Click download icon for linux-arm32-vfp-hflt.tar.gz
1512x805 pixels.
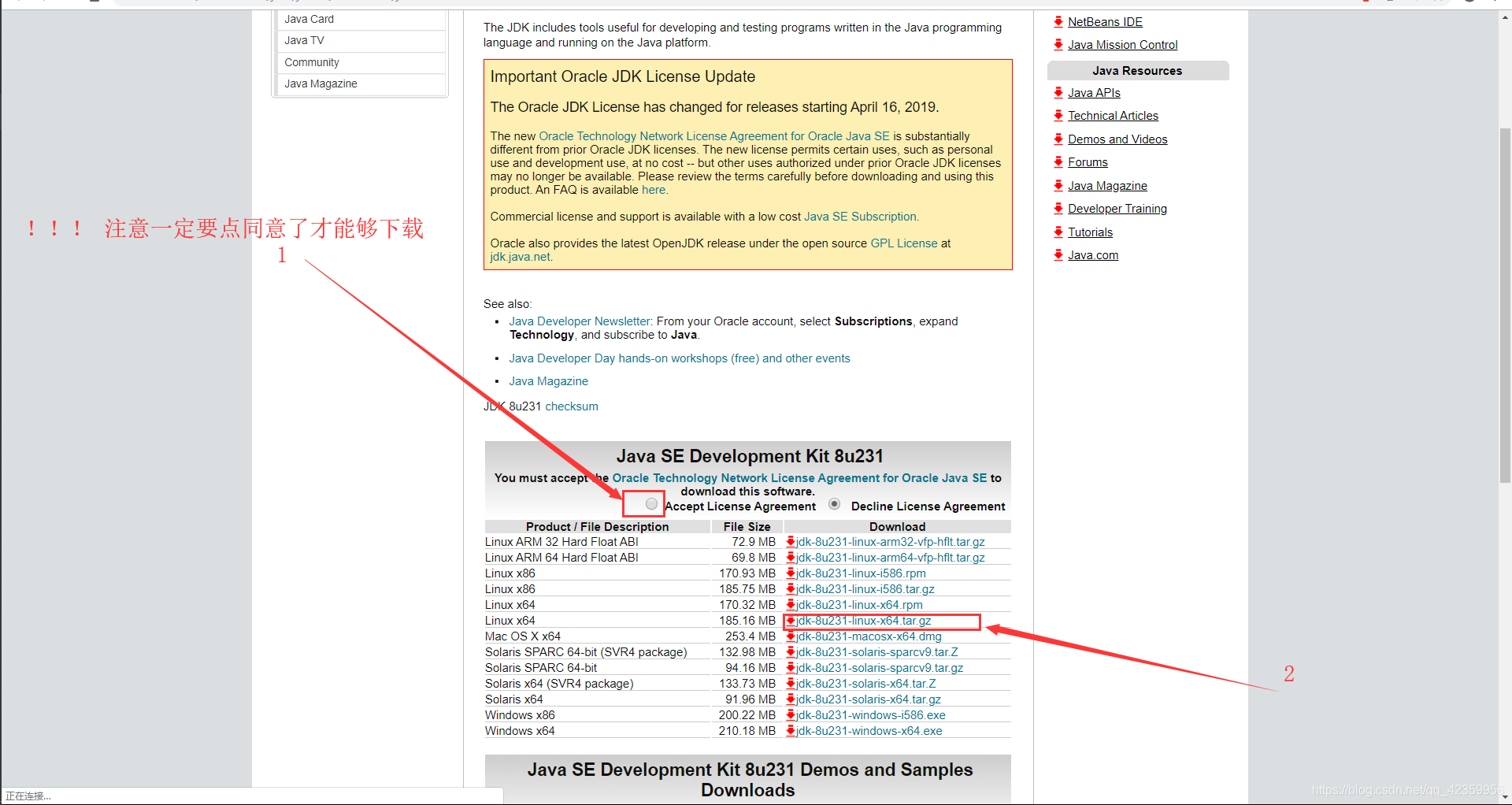(791, 542)
